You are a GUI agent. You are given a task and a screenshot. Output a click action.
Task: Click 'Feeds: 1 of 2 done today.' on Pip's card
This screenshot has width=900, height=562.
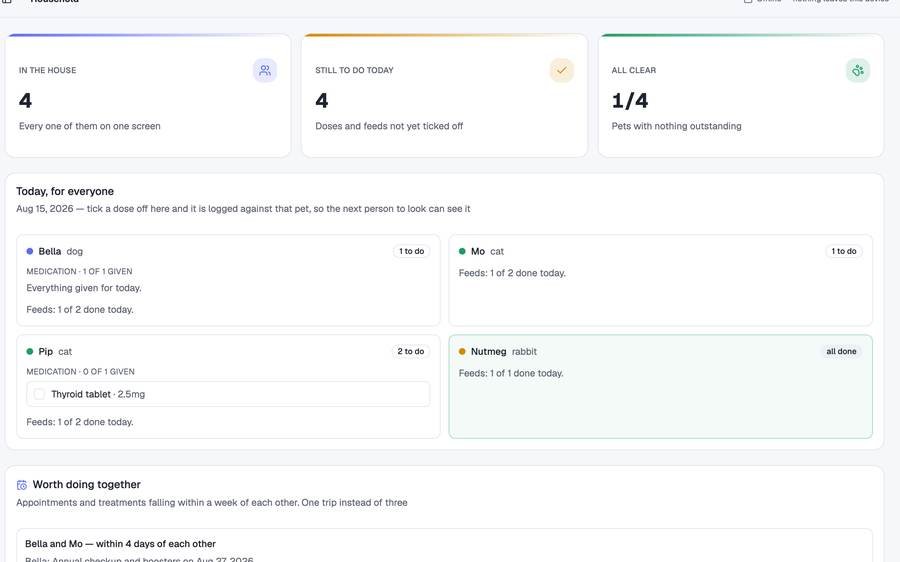(x=80, y=422)
